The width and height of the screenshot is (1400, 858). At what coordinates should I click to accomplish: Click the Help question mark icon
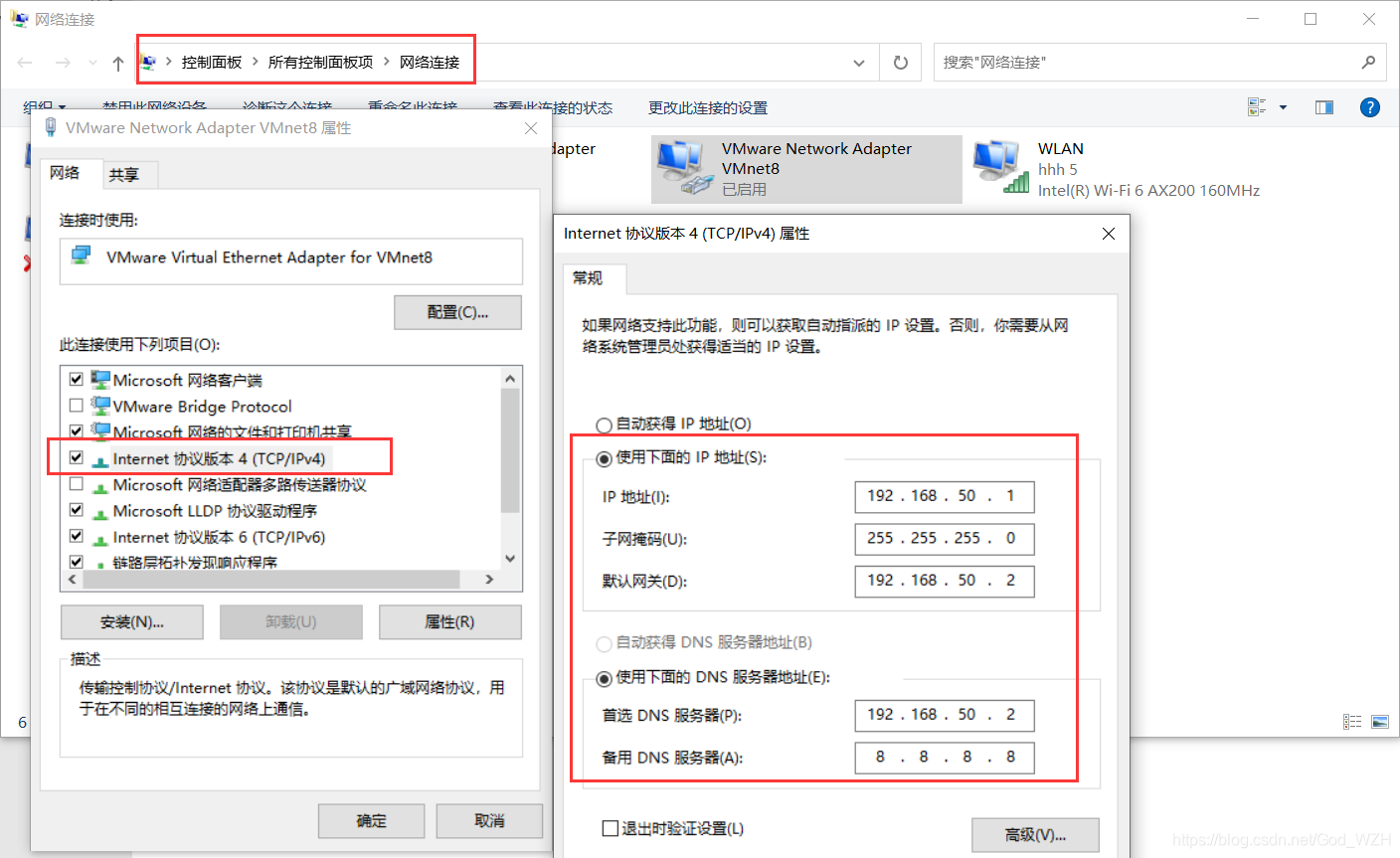click(1369, 106)
